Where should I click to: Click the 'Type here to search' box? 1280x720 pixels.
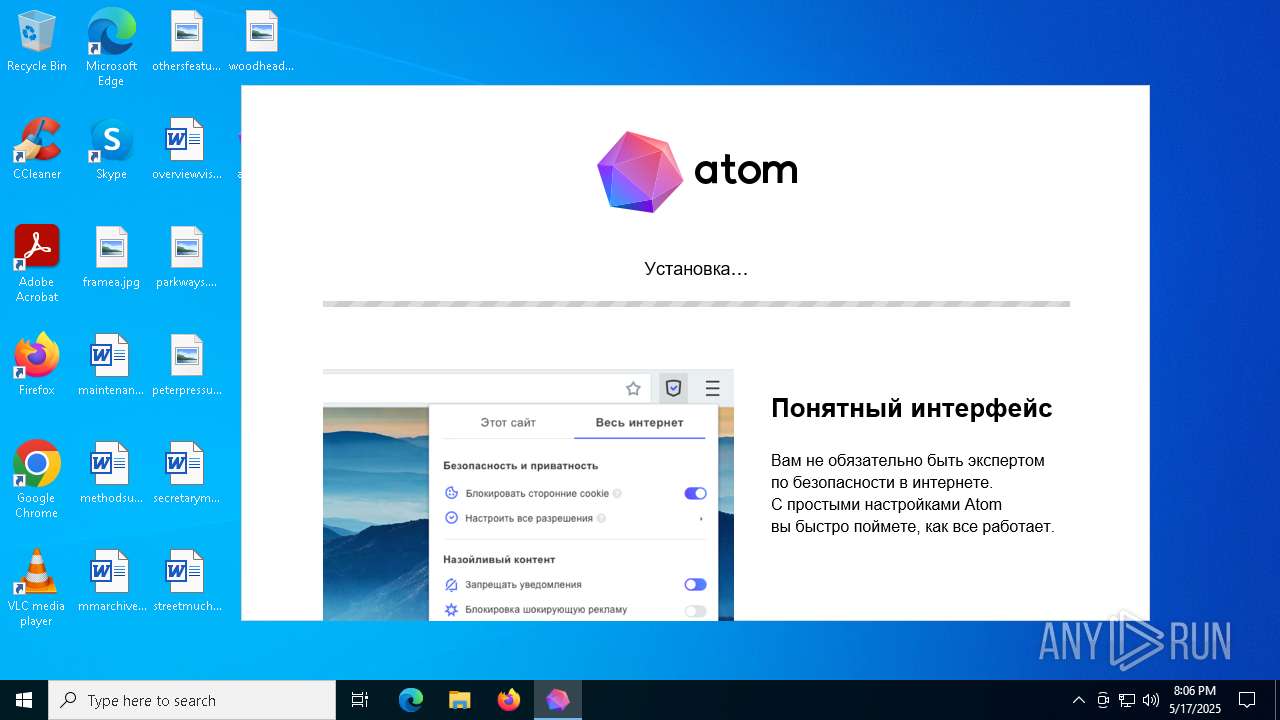tap(192, 700)
